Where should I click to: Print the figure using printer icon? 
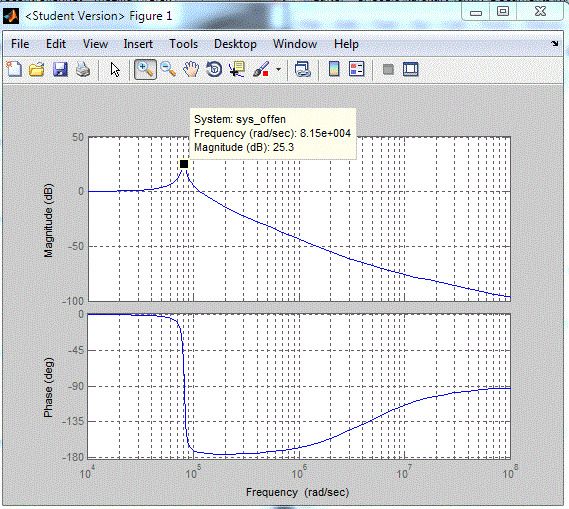point(83,69)
